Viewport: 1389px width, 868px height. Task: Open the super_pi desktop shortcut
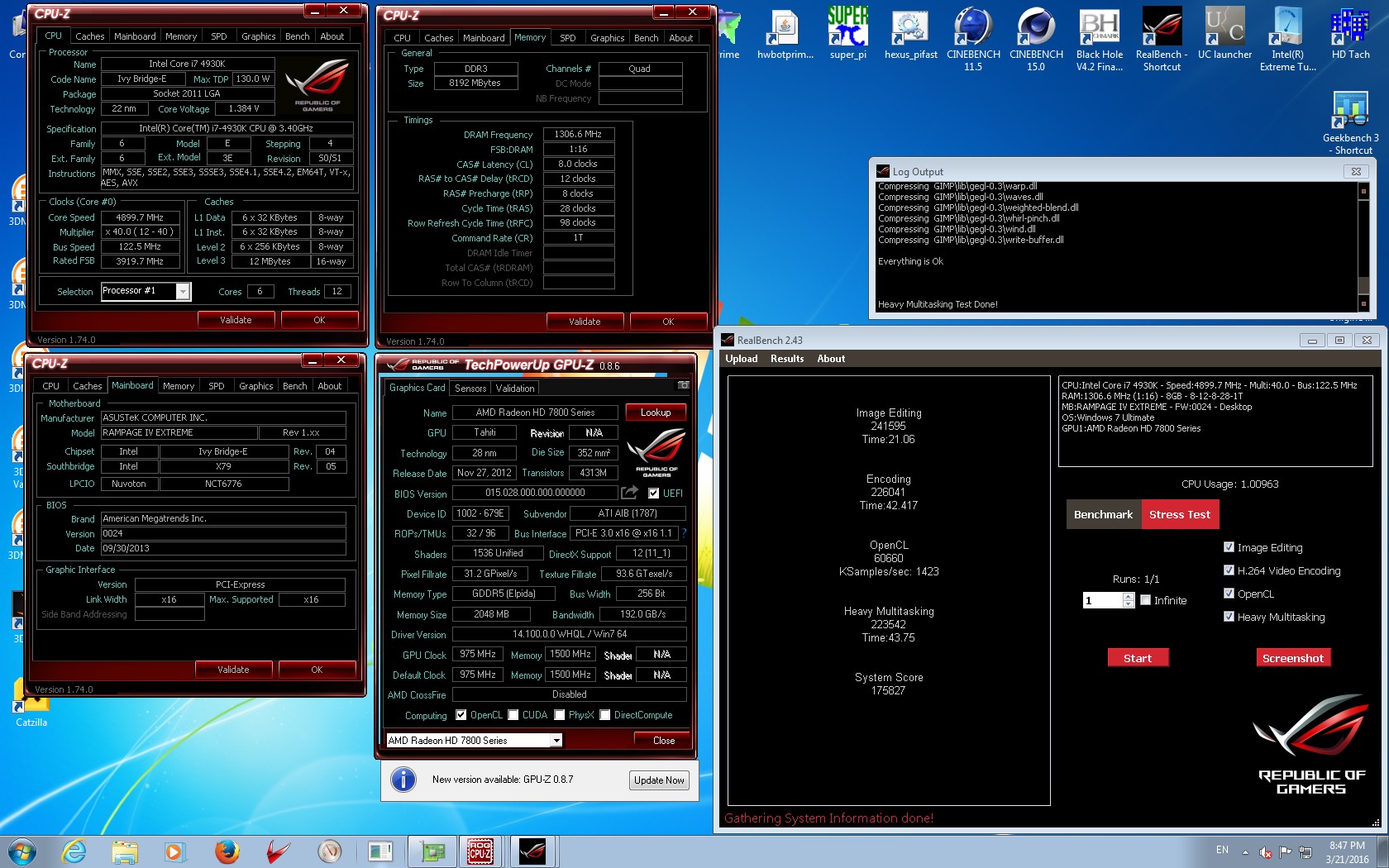847,35
